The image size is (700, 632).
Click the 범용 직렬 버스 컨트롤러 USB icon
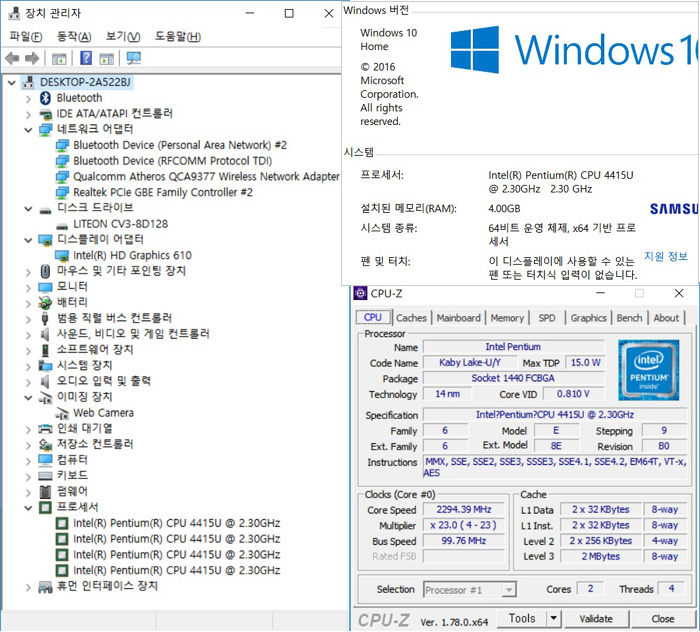point(45,318)
